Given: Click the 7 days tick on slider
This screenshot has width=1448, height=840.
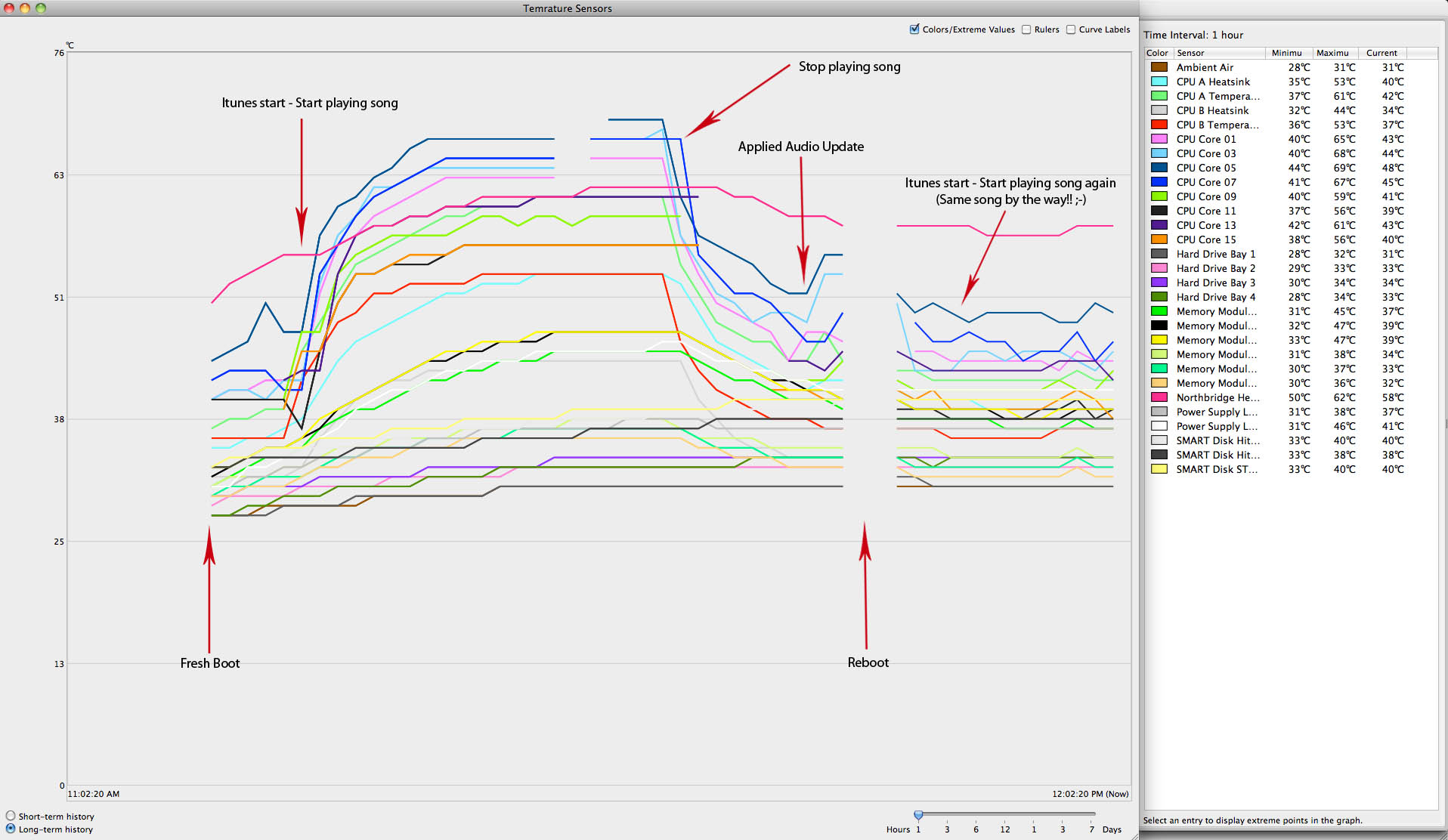Looking at the screenshot, I should [x=1091, y=829].
